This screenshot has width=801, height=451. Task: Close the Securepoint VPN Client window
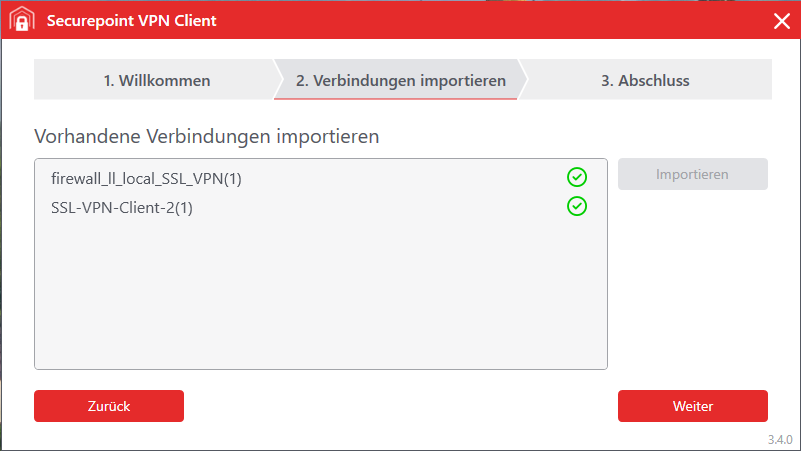(x=781, y=20)
